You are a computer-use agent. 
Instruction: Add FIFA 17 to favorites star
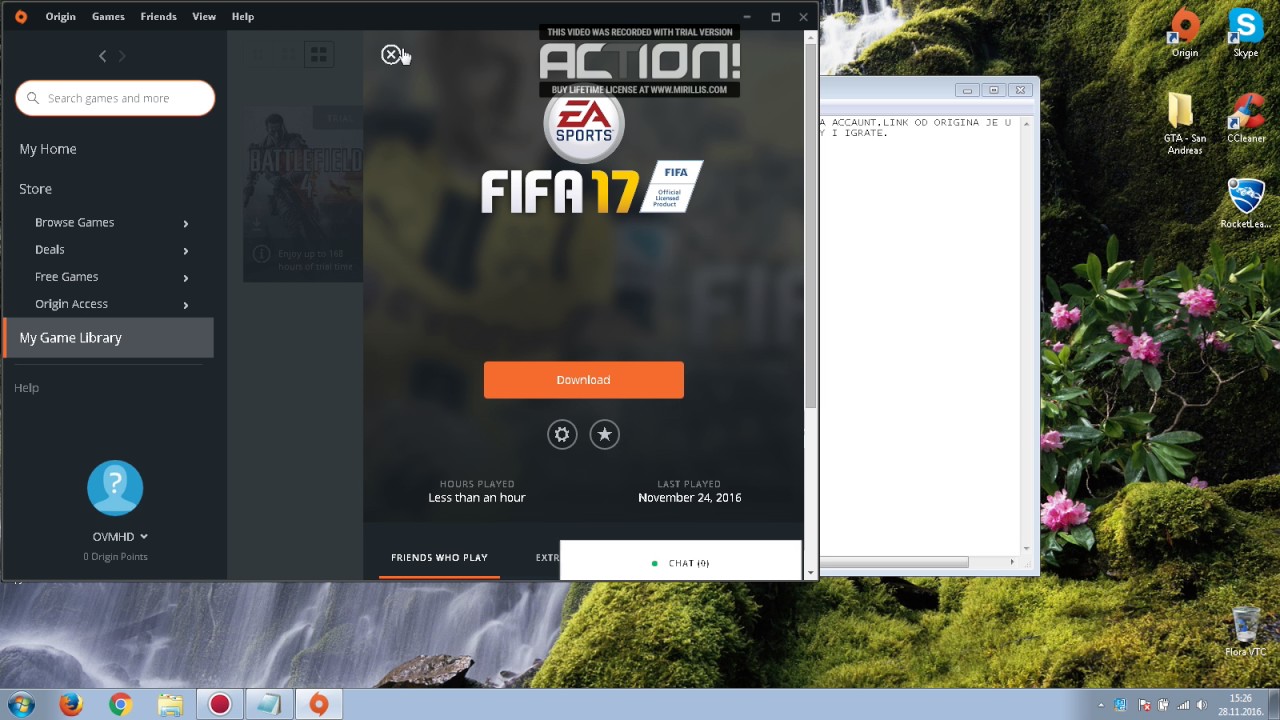tap(604, 434)
